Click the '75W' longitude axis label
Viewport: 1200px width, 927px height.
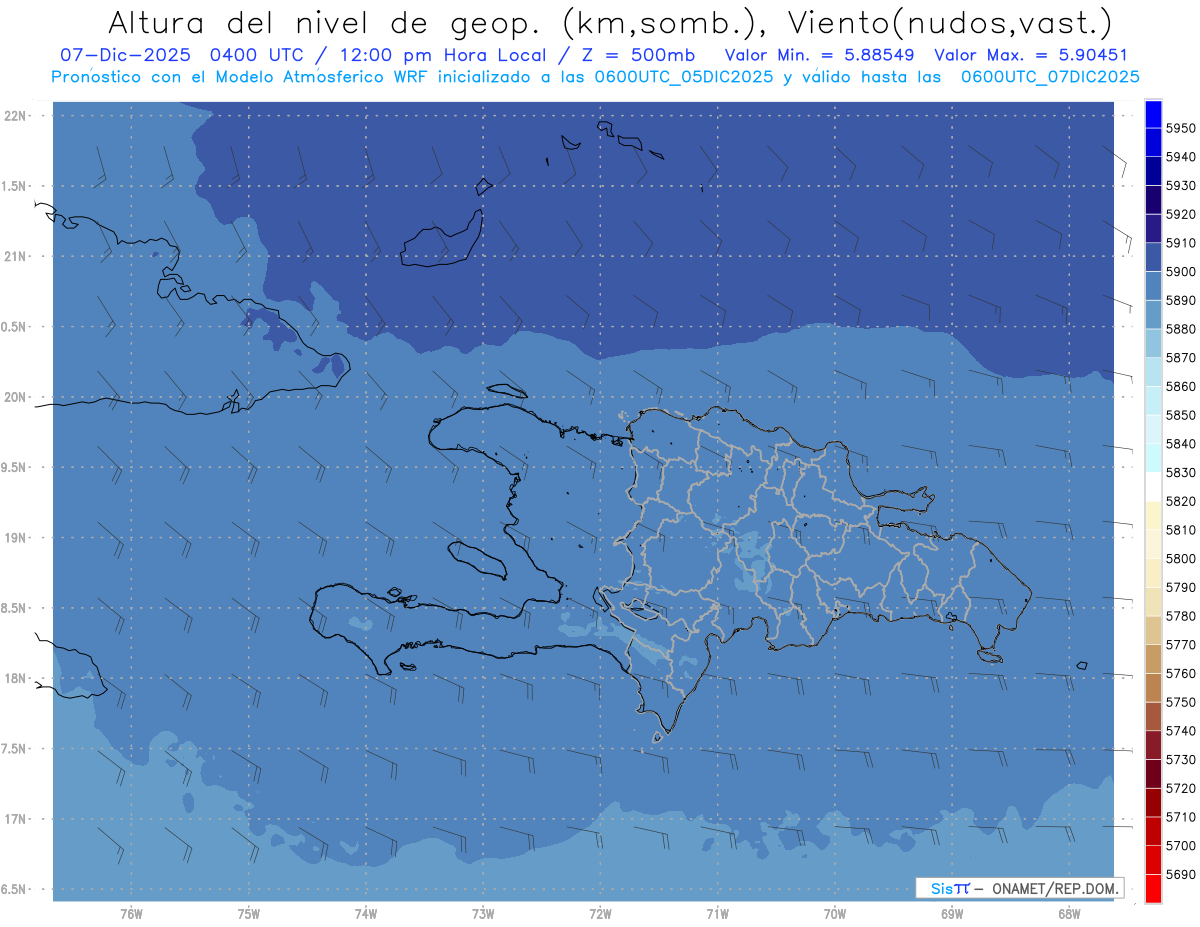click(x=248, y=914)
